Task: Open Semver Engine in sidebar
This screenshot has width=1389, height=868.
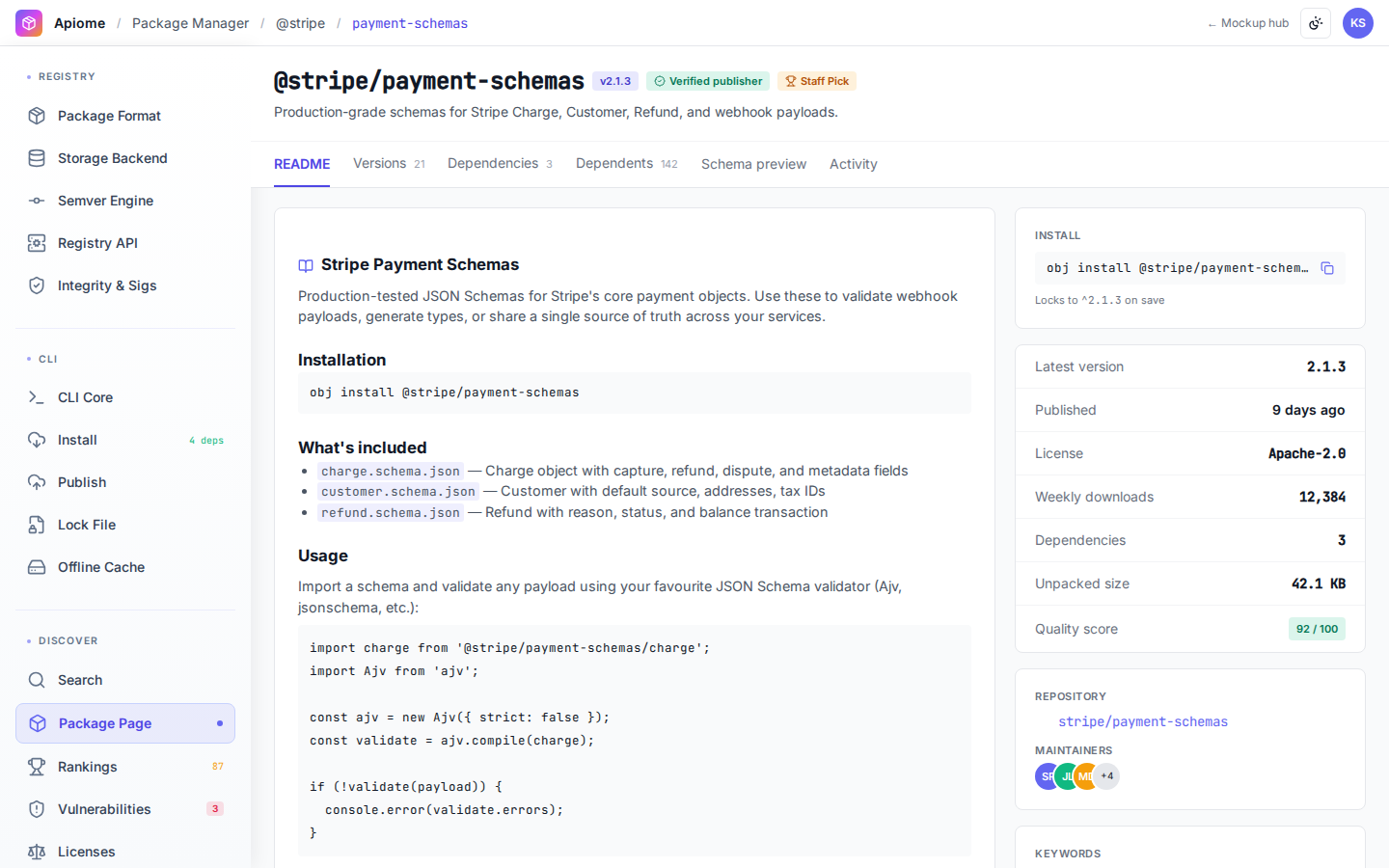Action: (x=125, y=201)
